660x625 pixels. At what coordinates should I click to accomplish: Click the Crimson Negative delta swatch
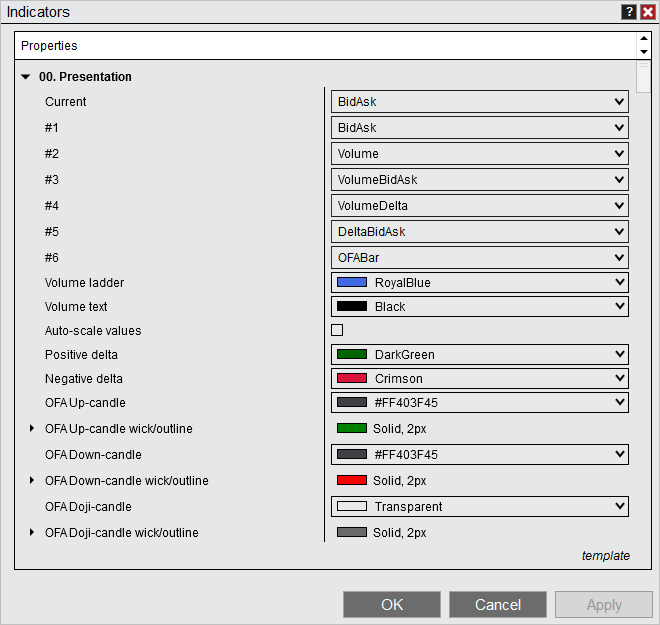[352, 379]
